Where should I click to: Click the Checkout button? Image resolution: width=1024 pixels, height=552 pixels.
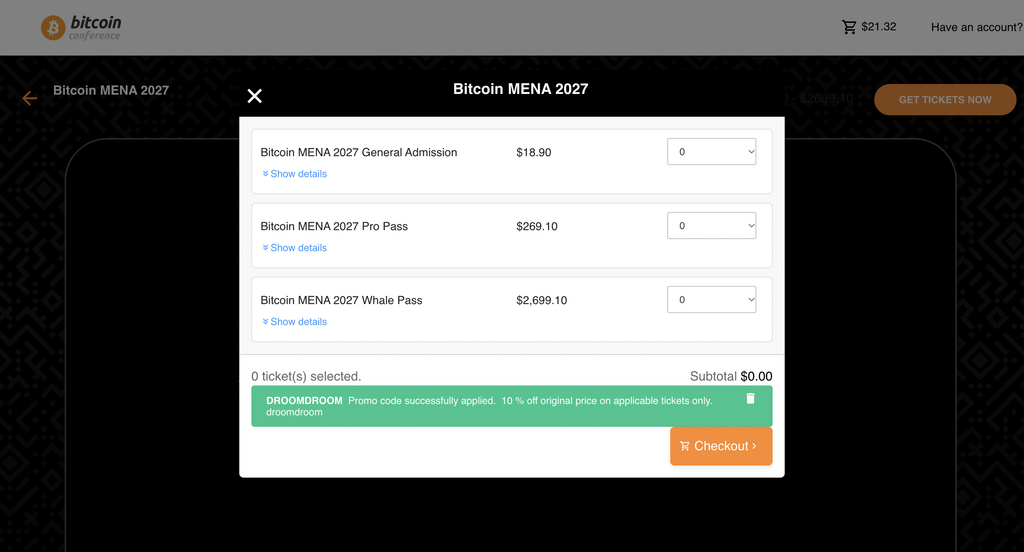pos(721,446)
